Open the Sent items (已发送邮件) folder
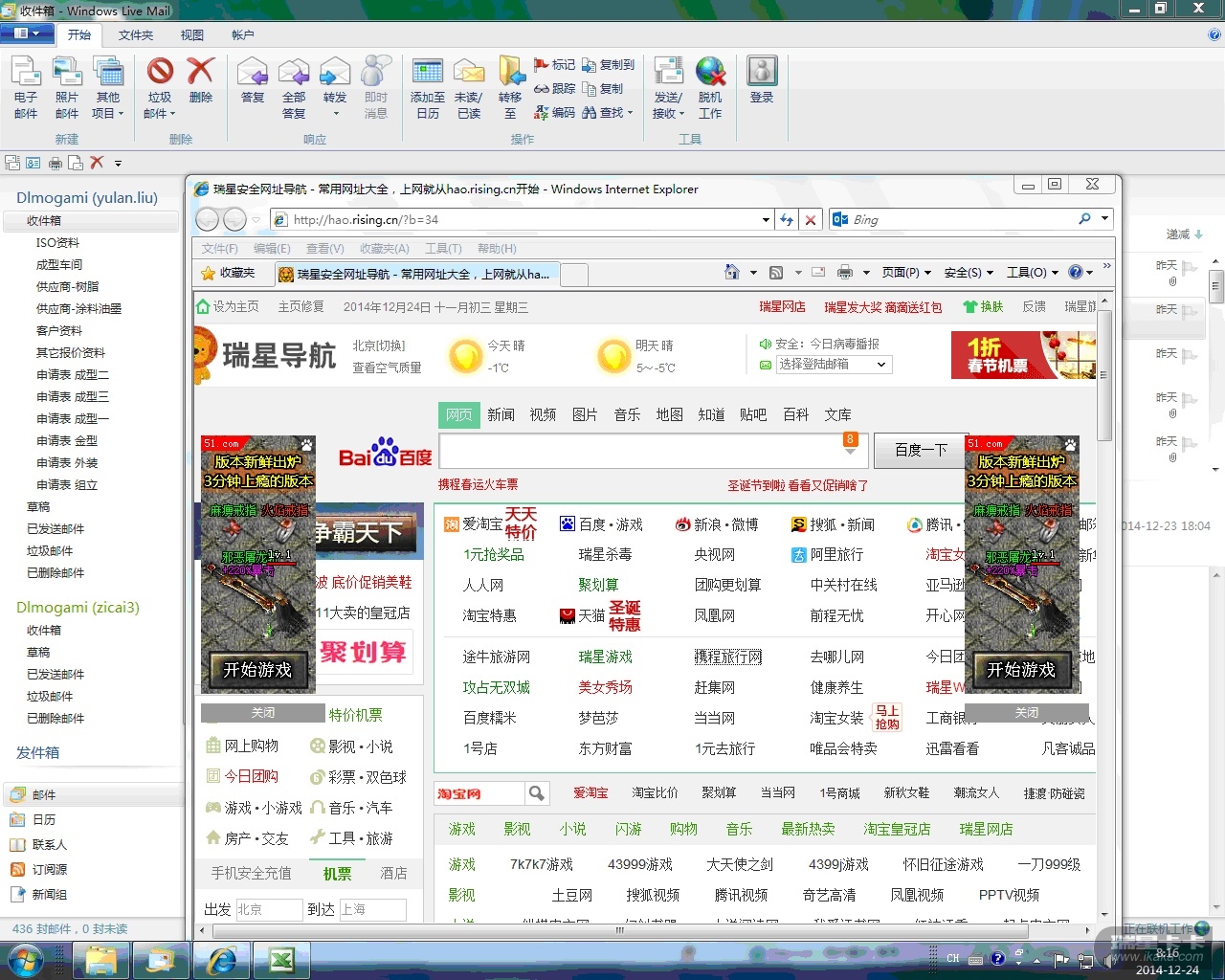1225x980 pixels. click(x=56, y=529)
